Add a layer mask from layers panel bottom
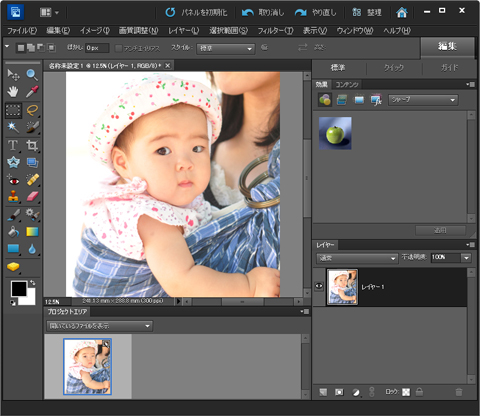Screen dimensions: 480x416 pos(339,392)
